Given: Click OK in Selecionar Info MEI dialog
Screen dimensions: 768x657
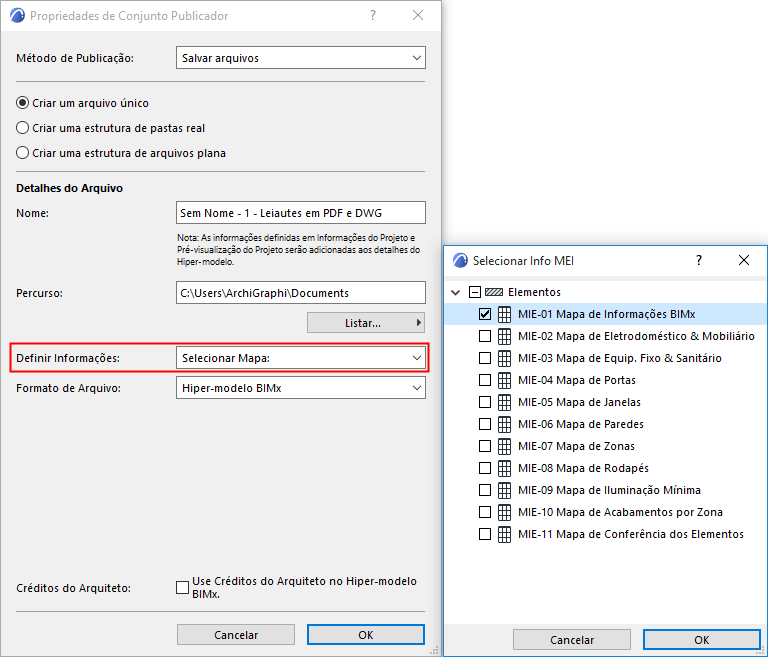Looking at the screenshot, I should (x=701, y=640).
